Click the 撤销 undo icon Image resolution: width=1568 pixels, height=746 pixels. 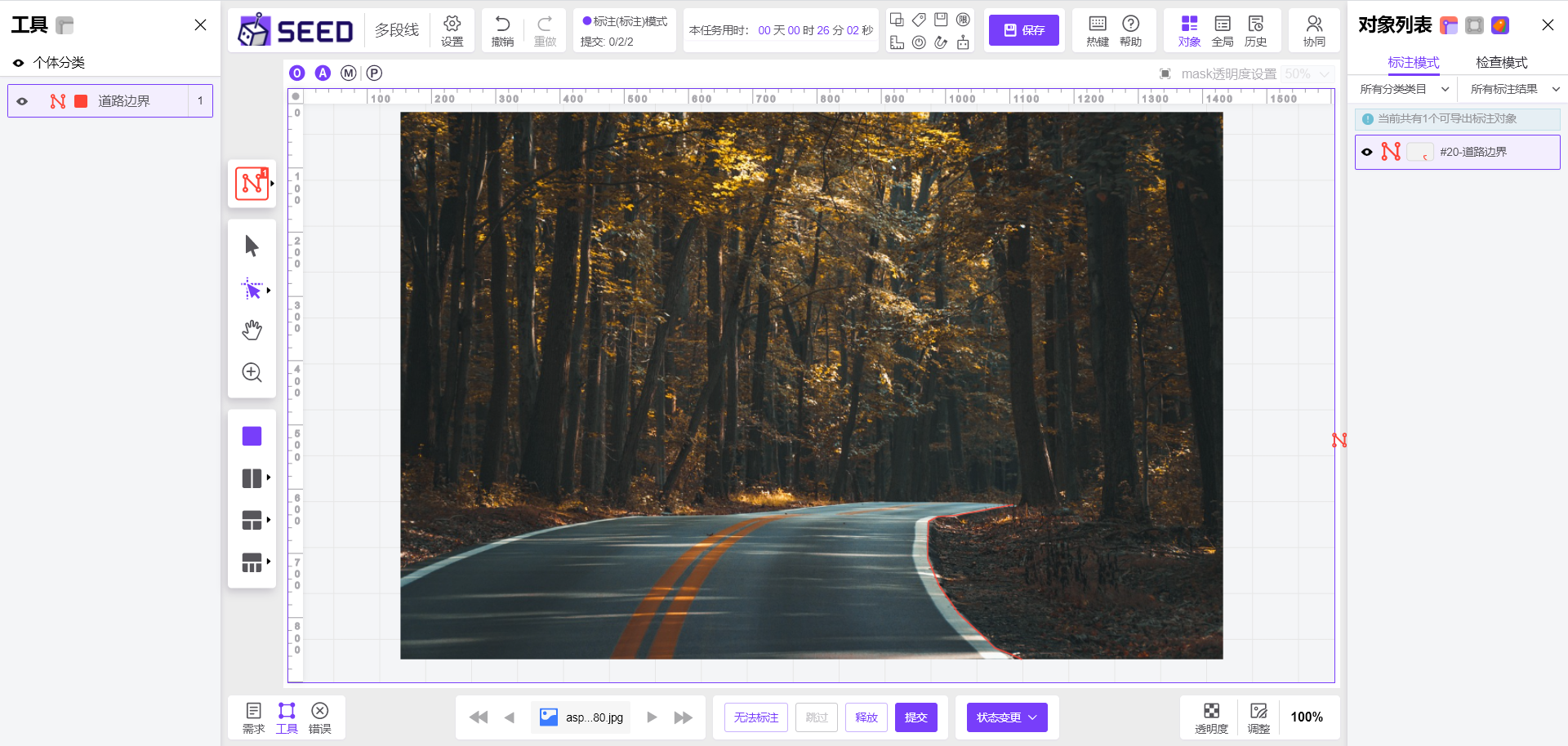pos(502,30)
